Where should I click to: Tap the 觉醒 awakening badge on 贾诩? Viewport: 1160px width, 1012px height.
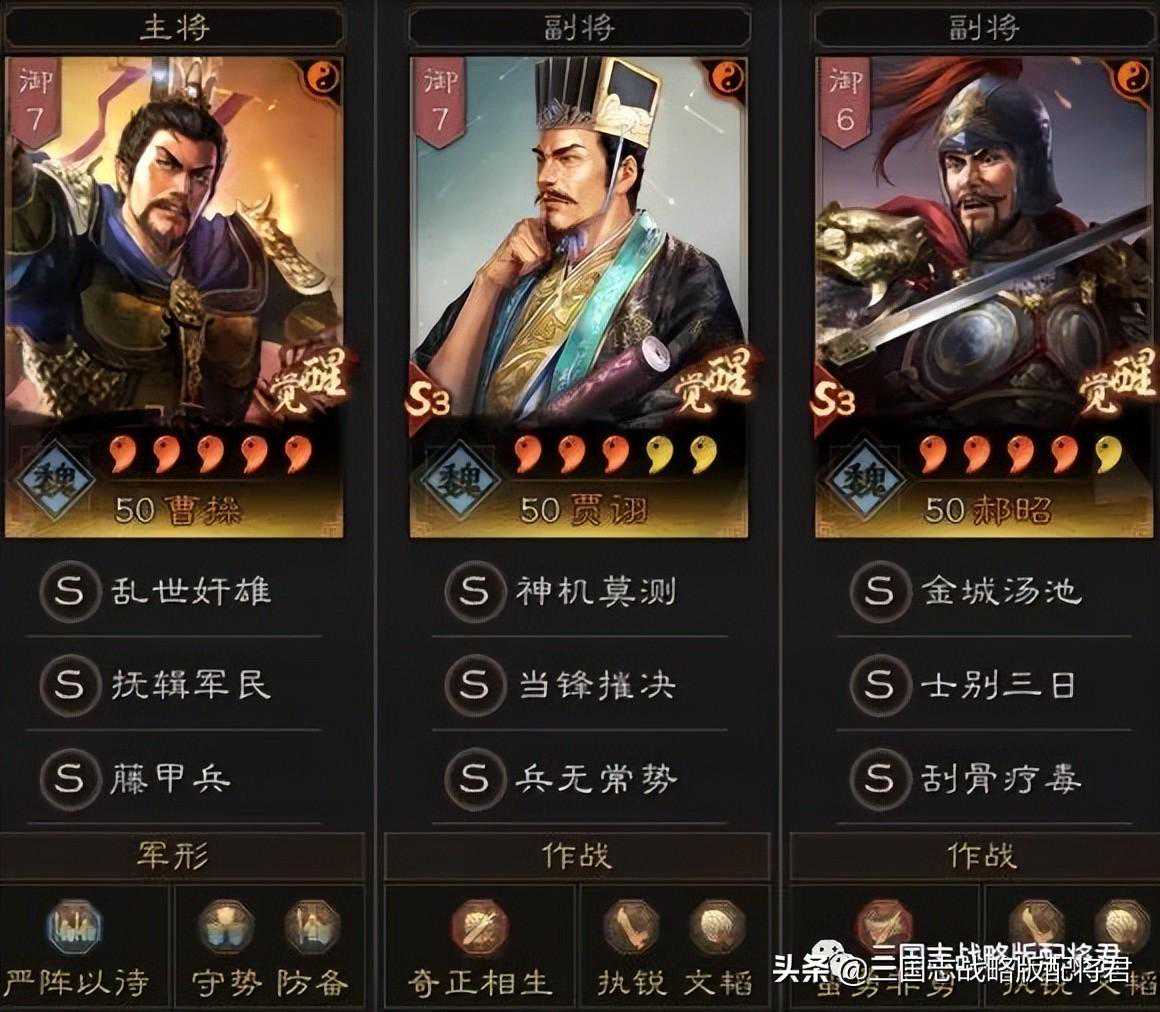pos(713,380)
